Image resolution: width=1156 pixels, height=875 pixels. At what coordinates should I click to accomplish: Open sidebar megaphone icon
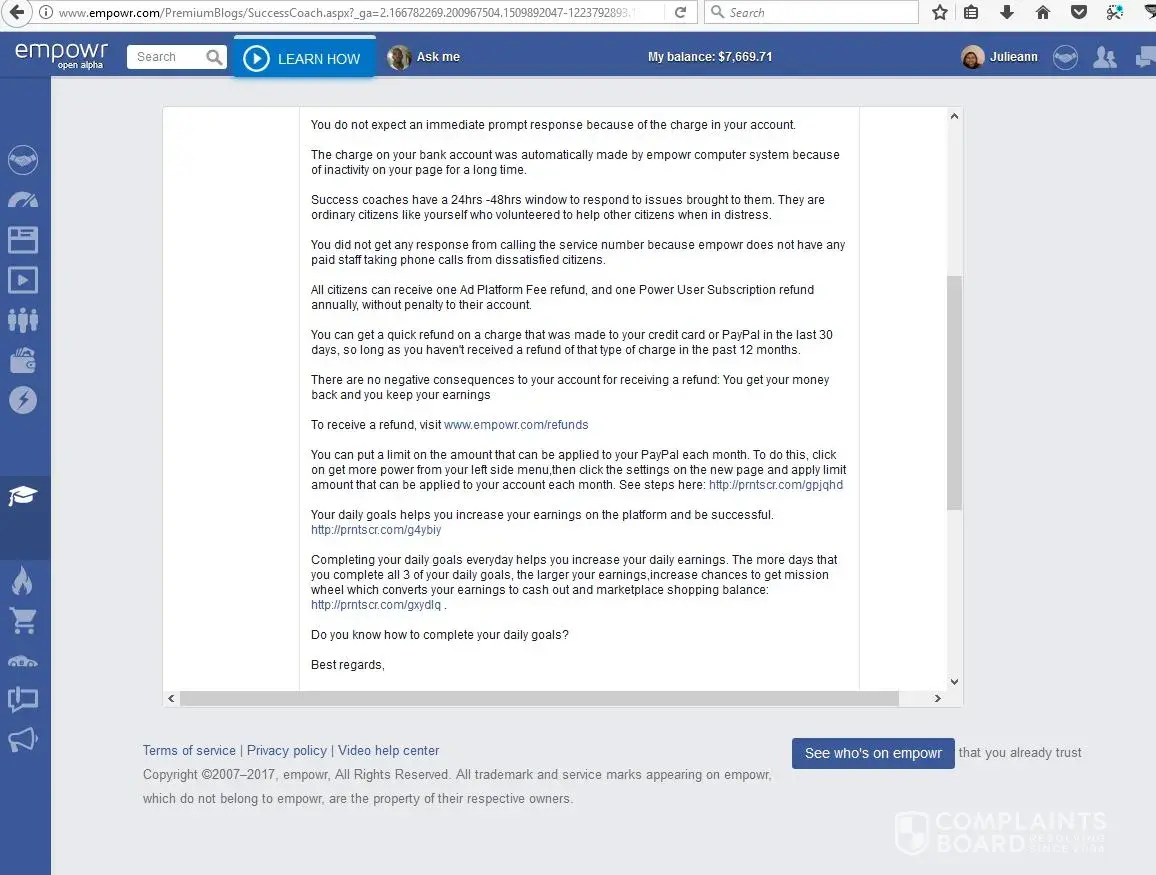[23, 739]
